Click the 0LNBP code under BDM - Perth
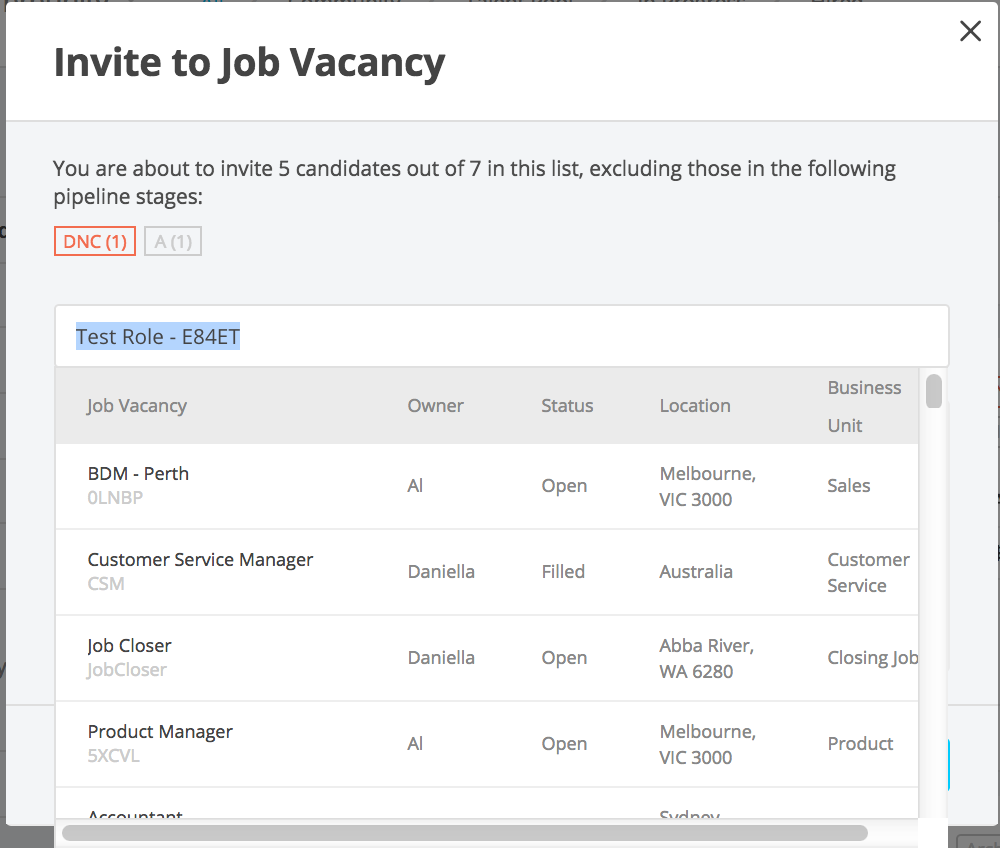1000x848 pixels. pyautogui.click(x=115, y=497)
